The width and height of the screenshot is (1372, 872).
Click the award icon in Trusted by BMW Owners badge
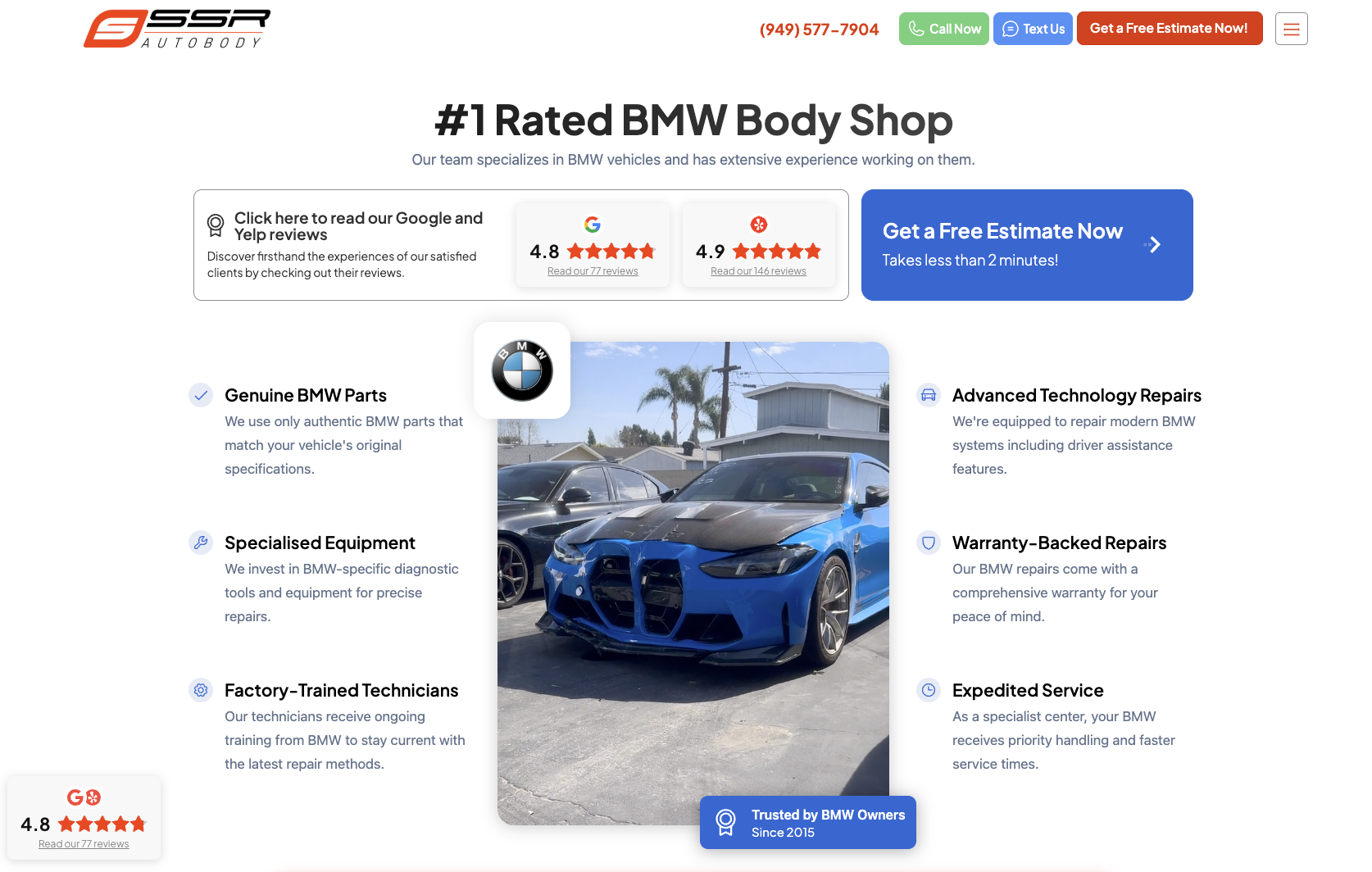tap(726, 822)
